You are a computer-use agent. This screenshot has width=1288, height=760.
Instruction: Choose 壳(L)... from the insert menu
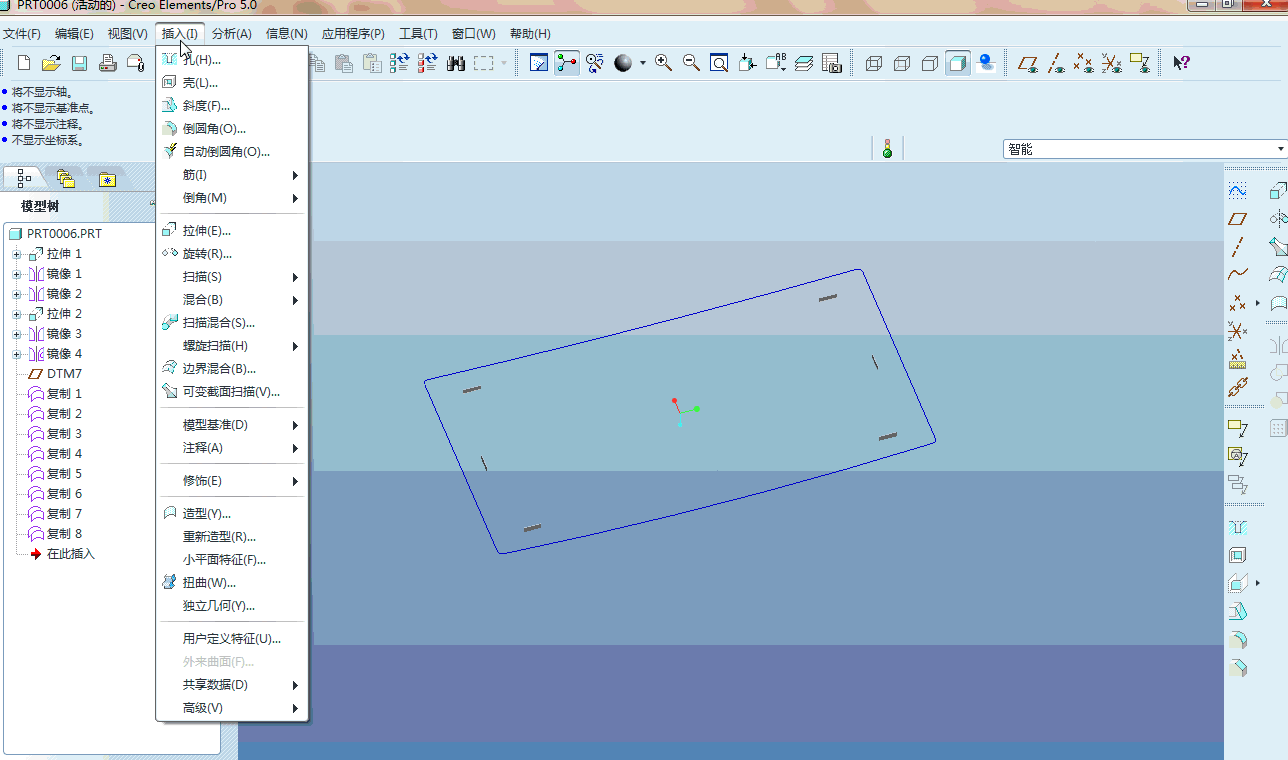coord(232,83)
